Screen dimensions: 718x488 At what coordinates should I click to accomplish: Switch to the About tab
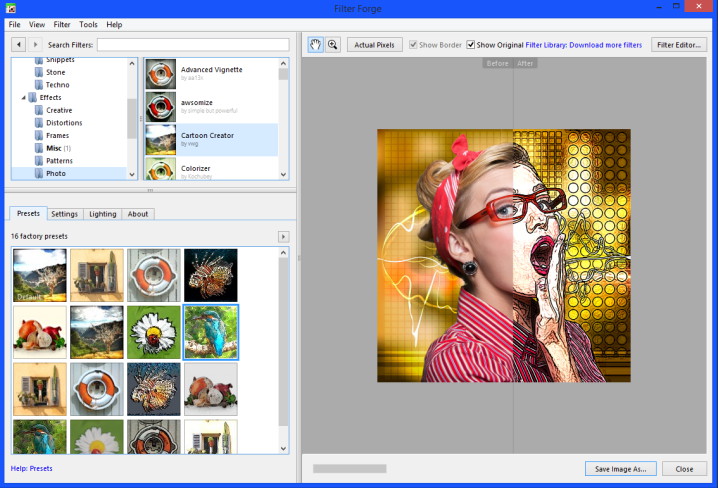(x=138, y=214)
